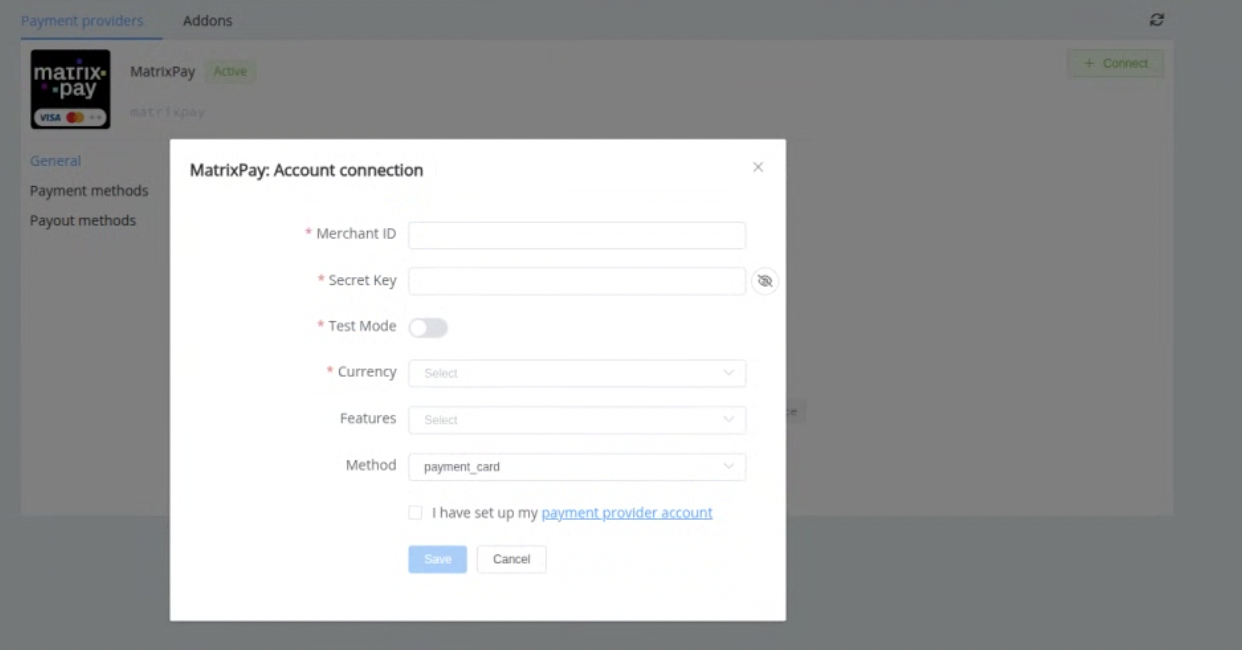This screenshot has height=650, width=1242.
Task: Cancel the account connection dialog
Action: (511, 559)
